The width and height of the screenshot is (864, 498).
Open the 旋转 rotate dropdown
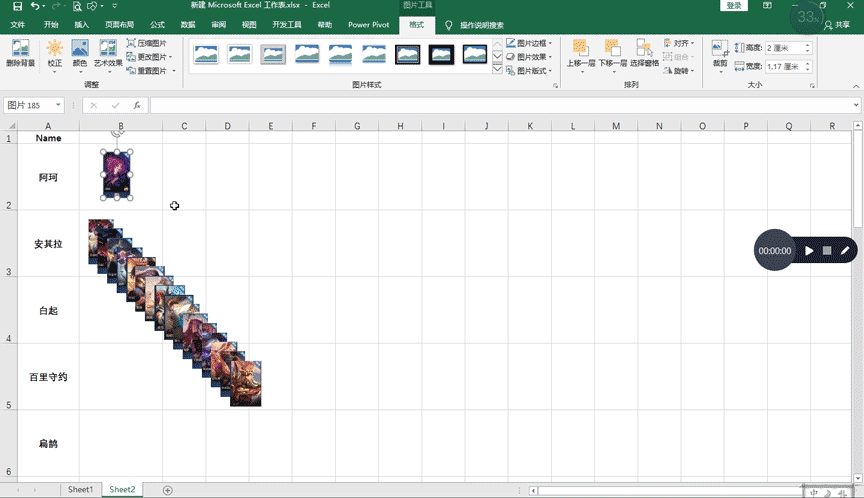click(679, 71)
